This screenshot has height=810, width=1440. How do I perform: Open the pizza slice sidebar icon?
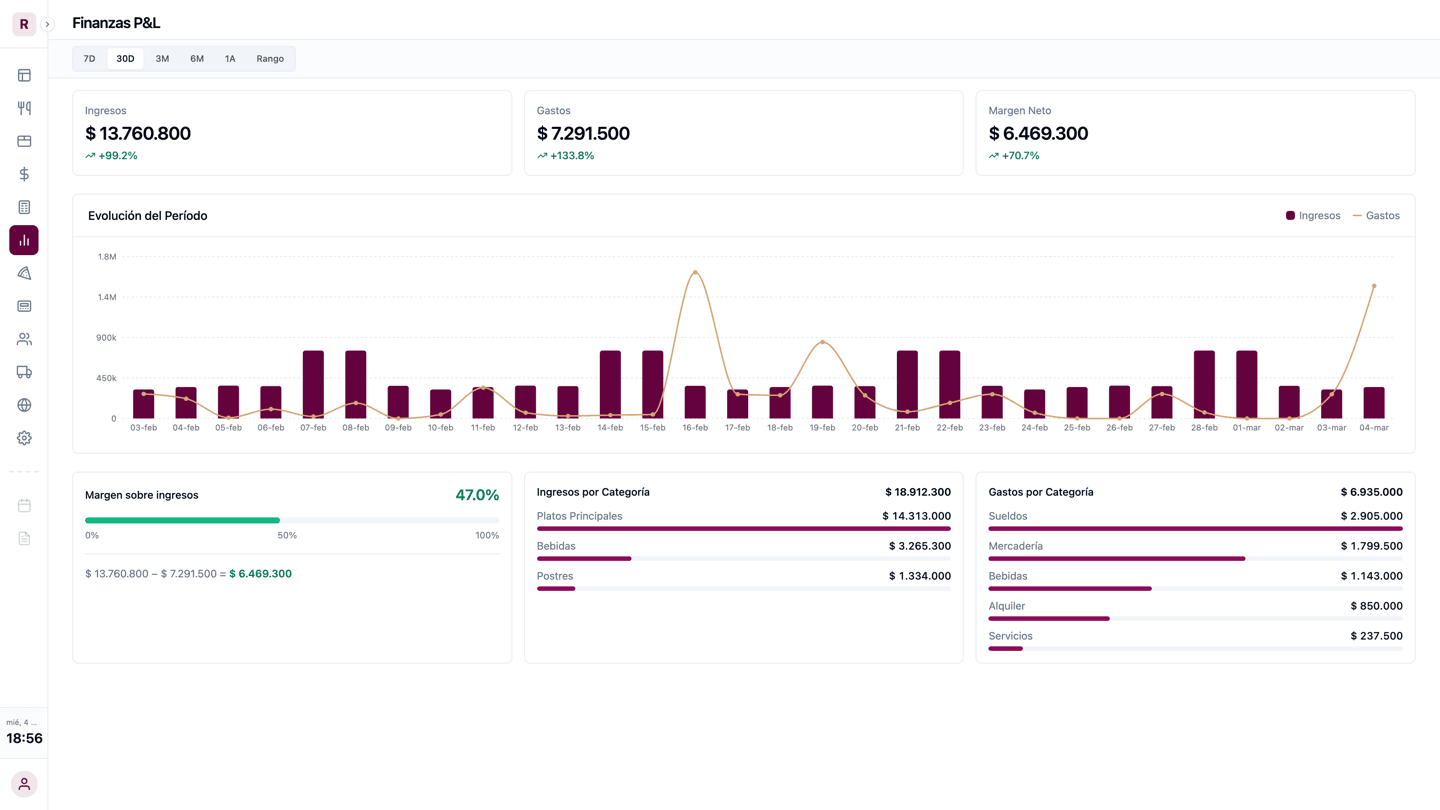(x=24, y=273)
